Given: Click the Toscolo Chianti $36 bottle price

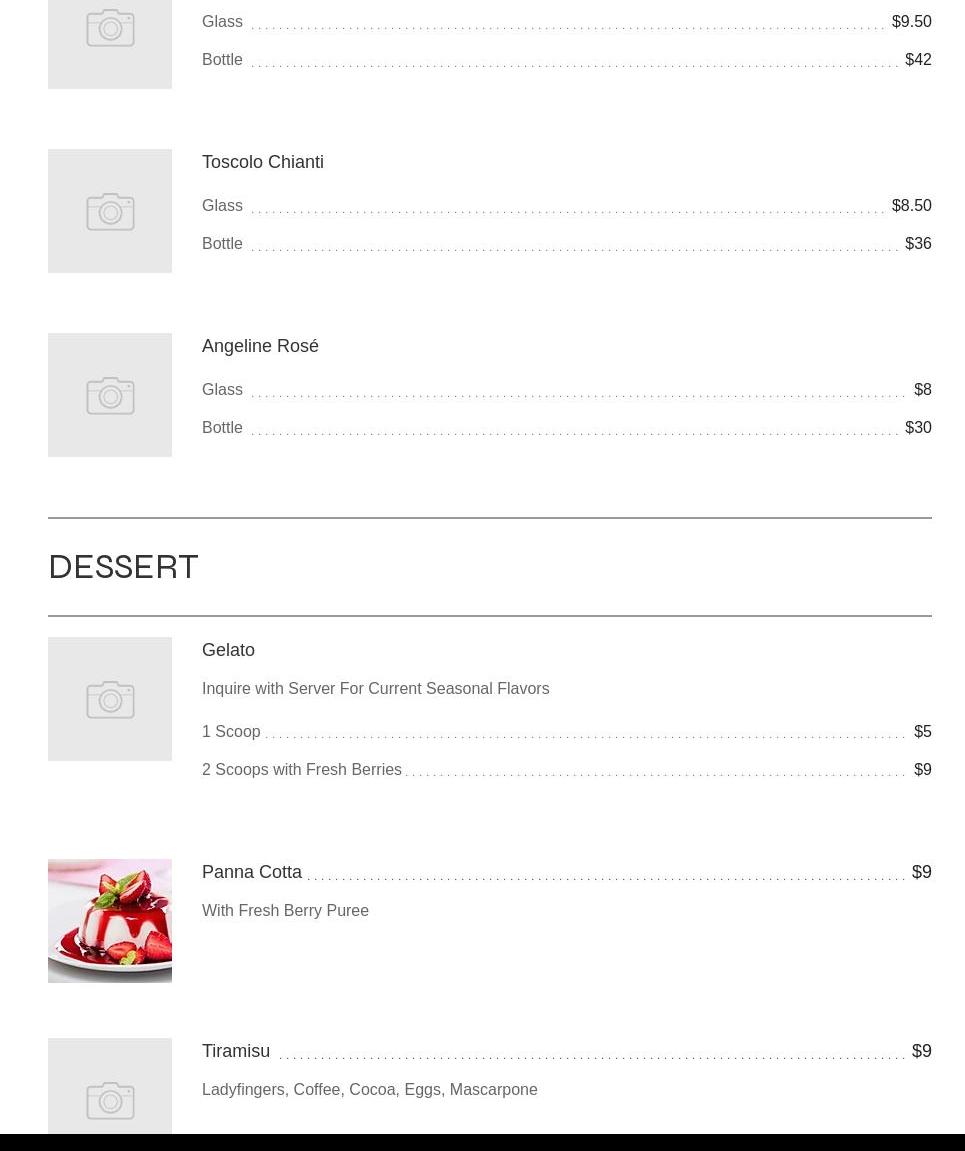Looking at the screenshot, I should point(918,244).
